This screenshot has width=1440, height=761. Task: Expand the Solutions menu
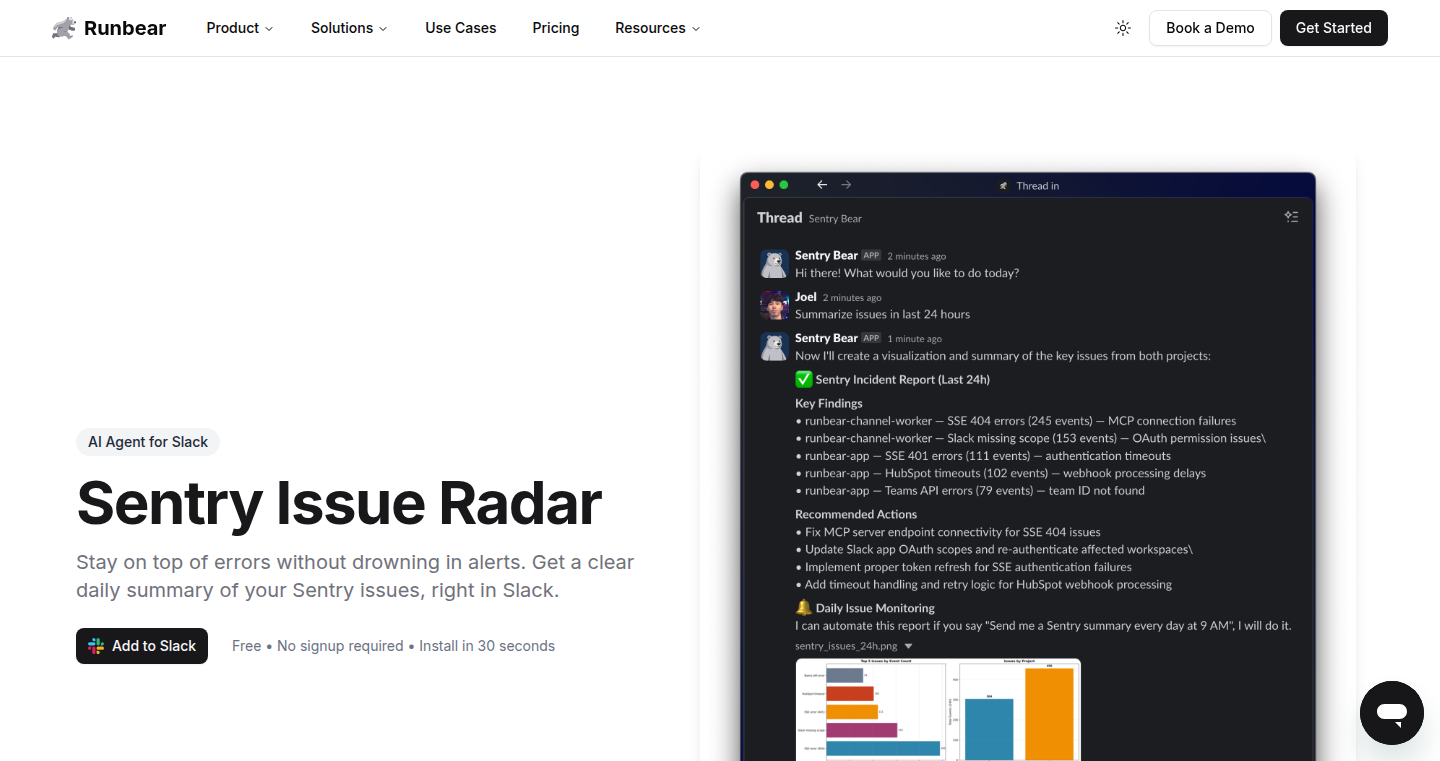tap(349, 28)
